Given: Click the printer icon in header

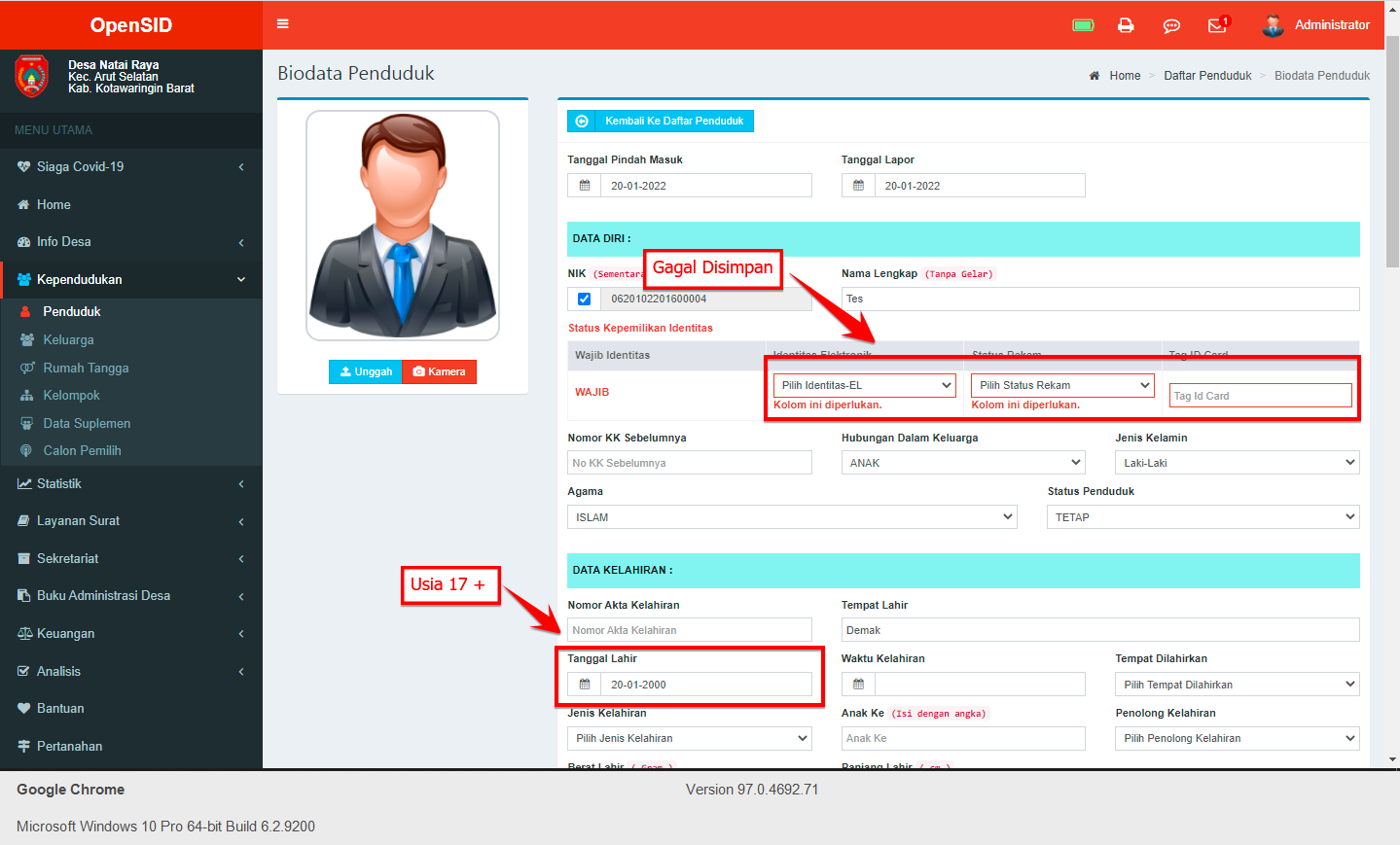Looking at the screenshot, I should pyautogui.click(x=1126, y=25).
